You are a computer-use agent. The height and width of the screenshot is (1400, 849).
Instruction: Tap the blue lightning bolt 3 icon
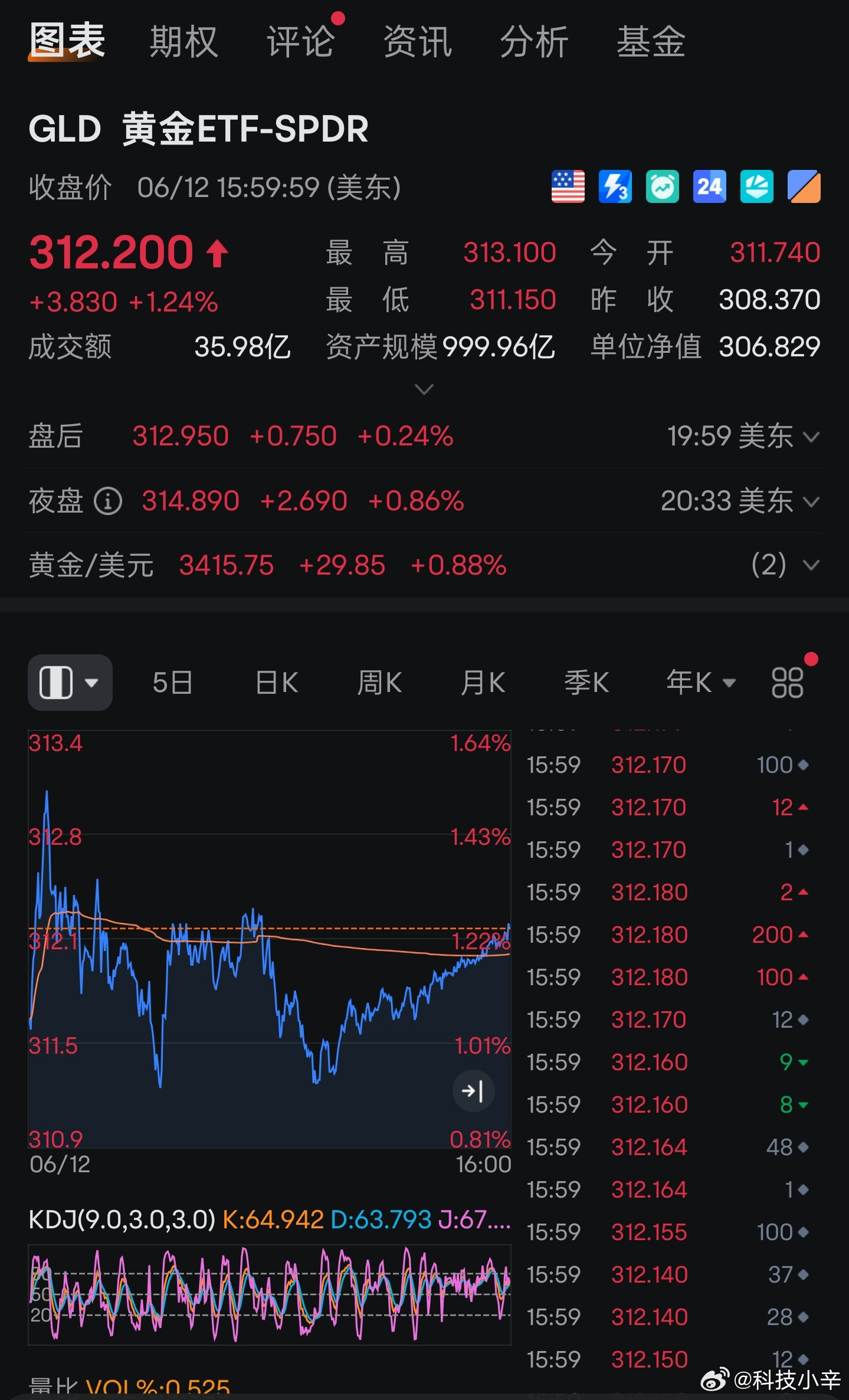[x=615, y=187]
